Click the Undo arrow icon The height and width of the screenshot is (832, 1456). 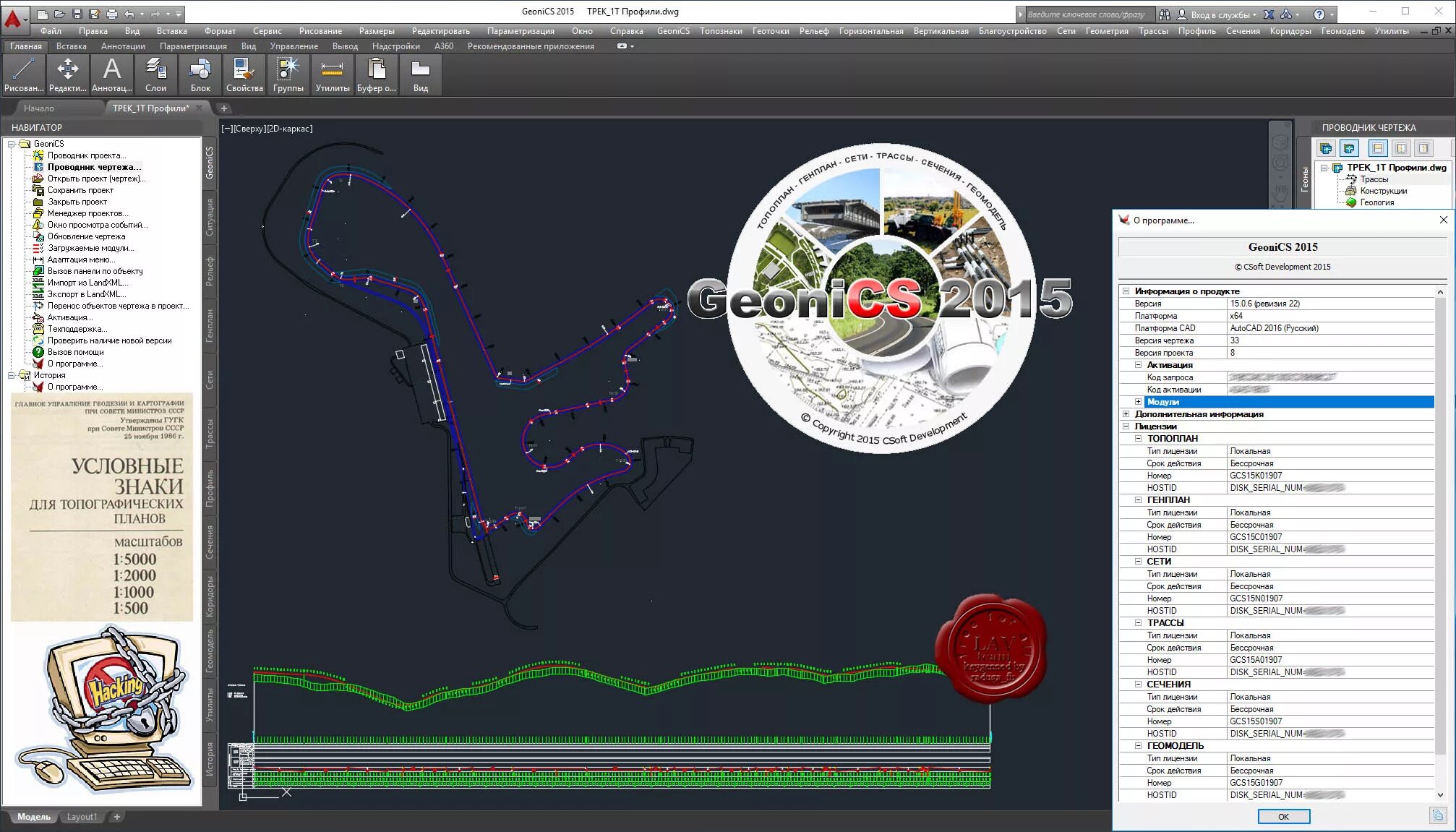coord(129,14)
